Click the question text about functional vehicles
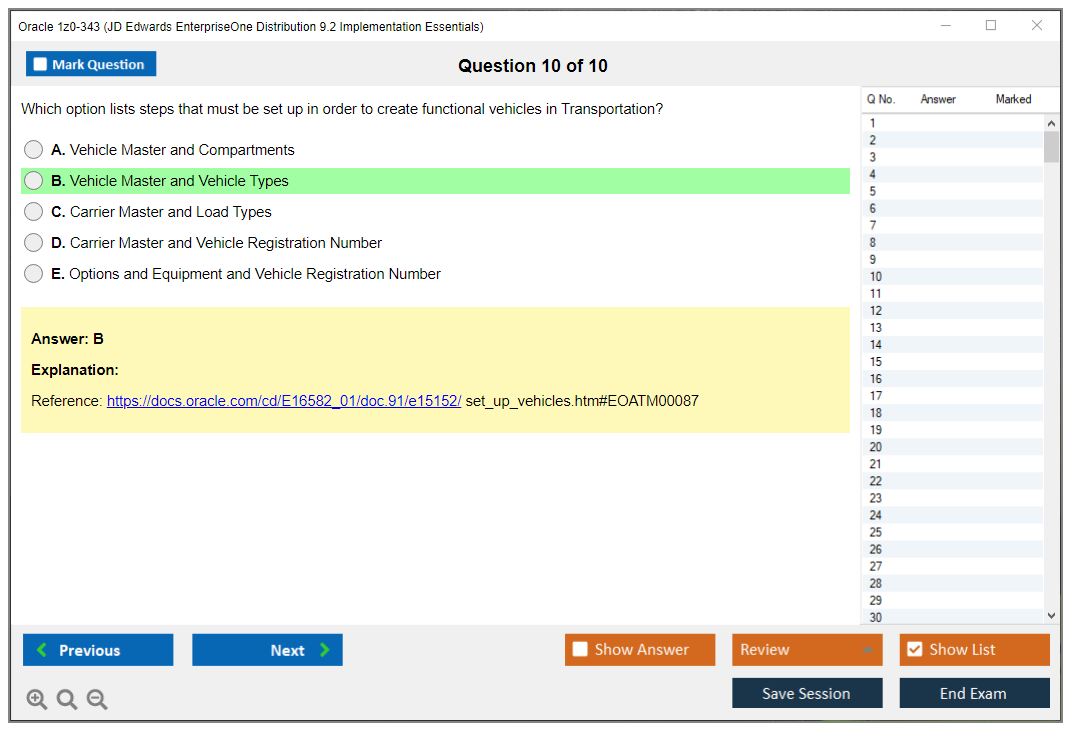Screen dimensions: 1075x735 point(342,109)
